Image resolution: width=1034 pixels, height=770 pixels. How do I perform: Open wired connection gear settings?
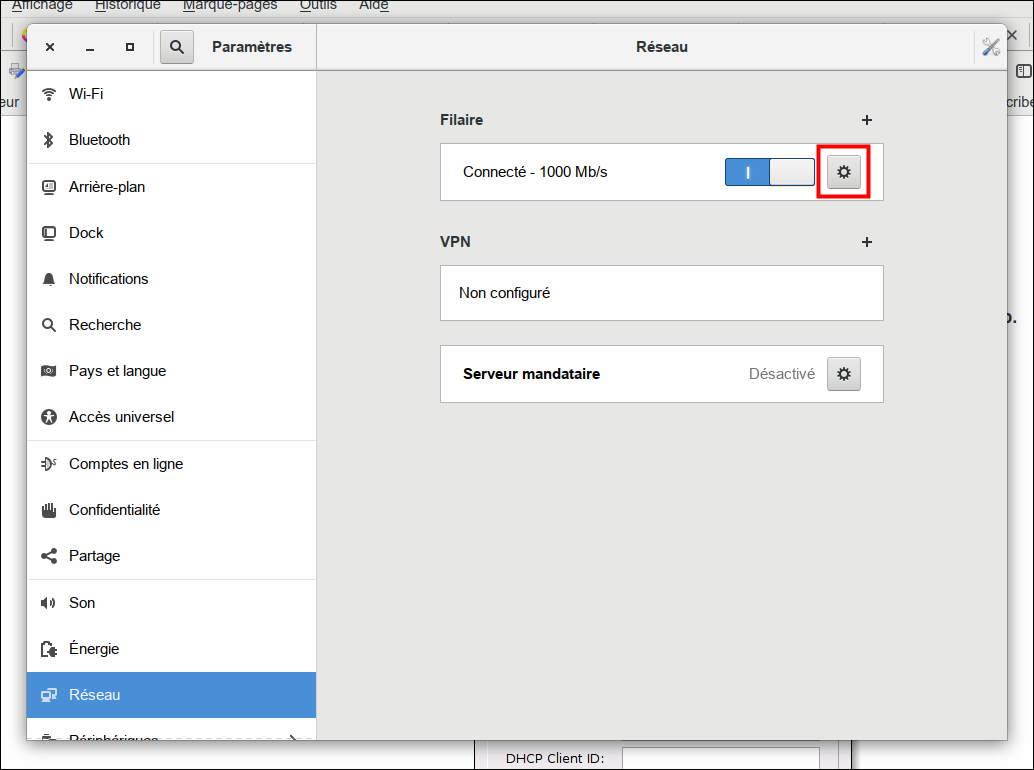(x=843, y=172)
